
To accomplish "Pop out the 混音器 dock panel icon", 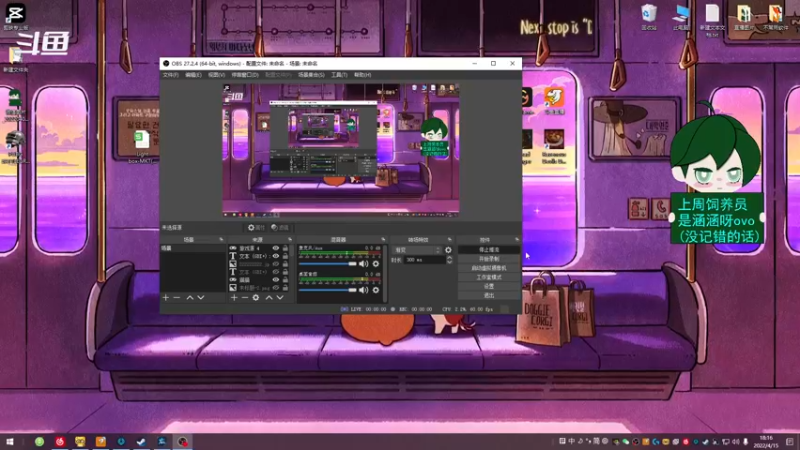I will pos(383,239).
